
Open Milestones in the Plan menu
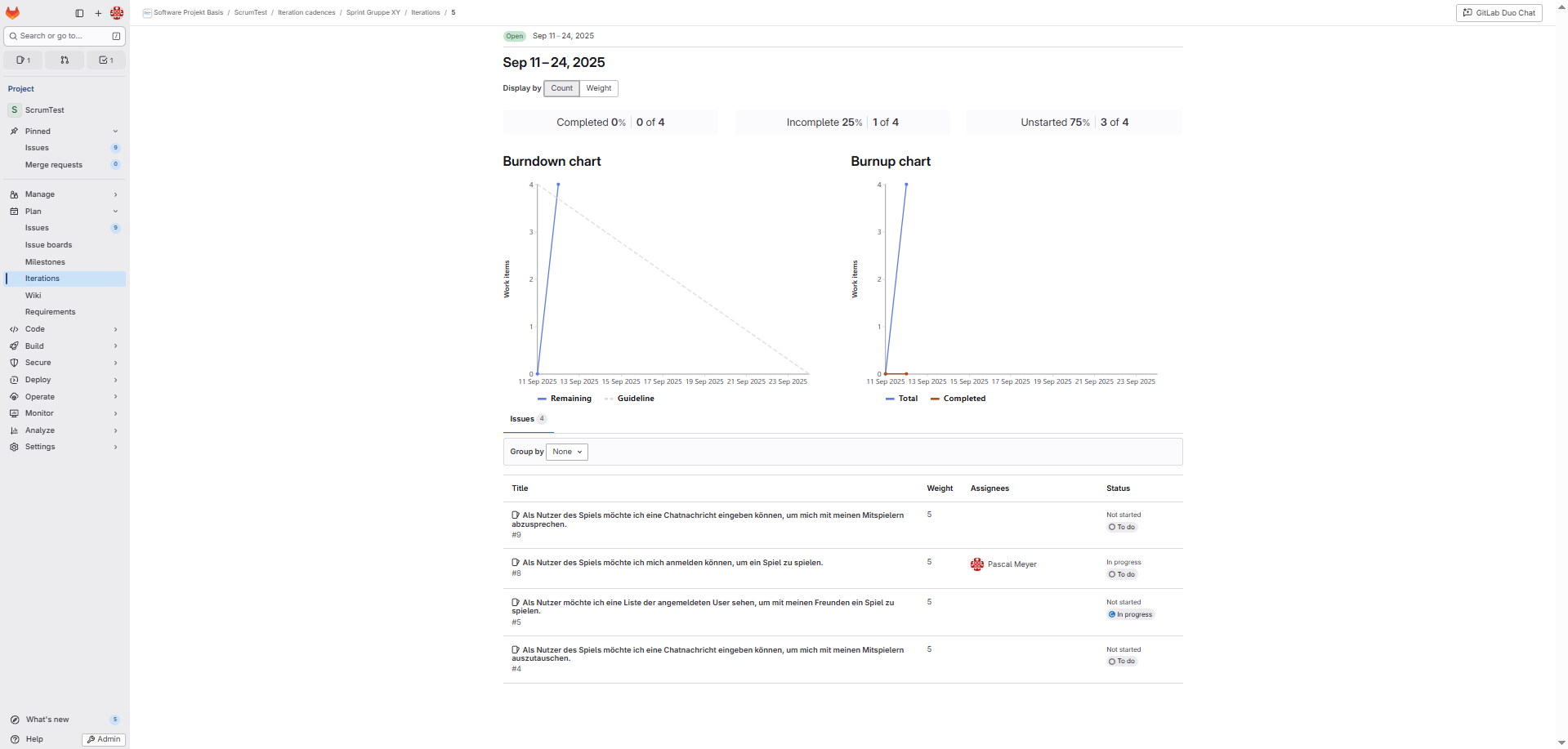coord(45,262)
